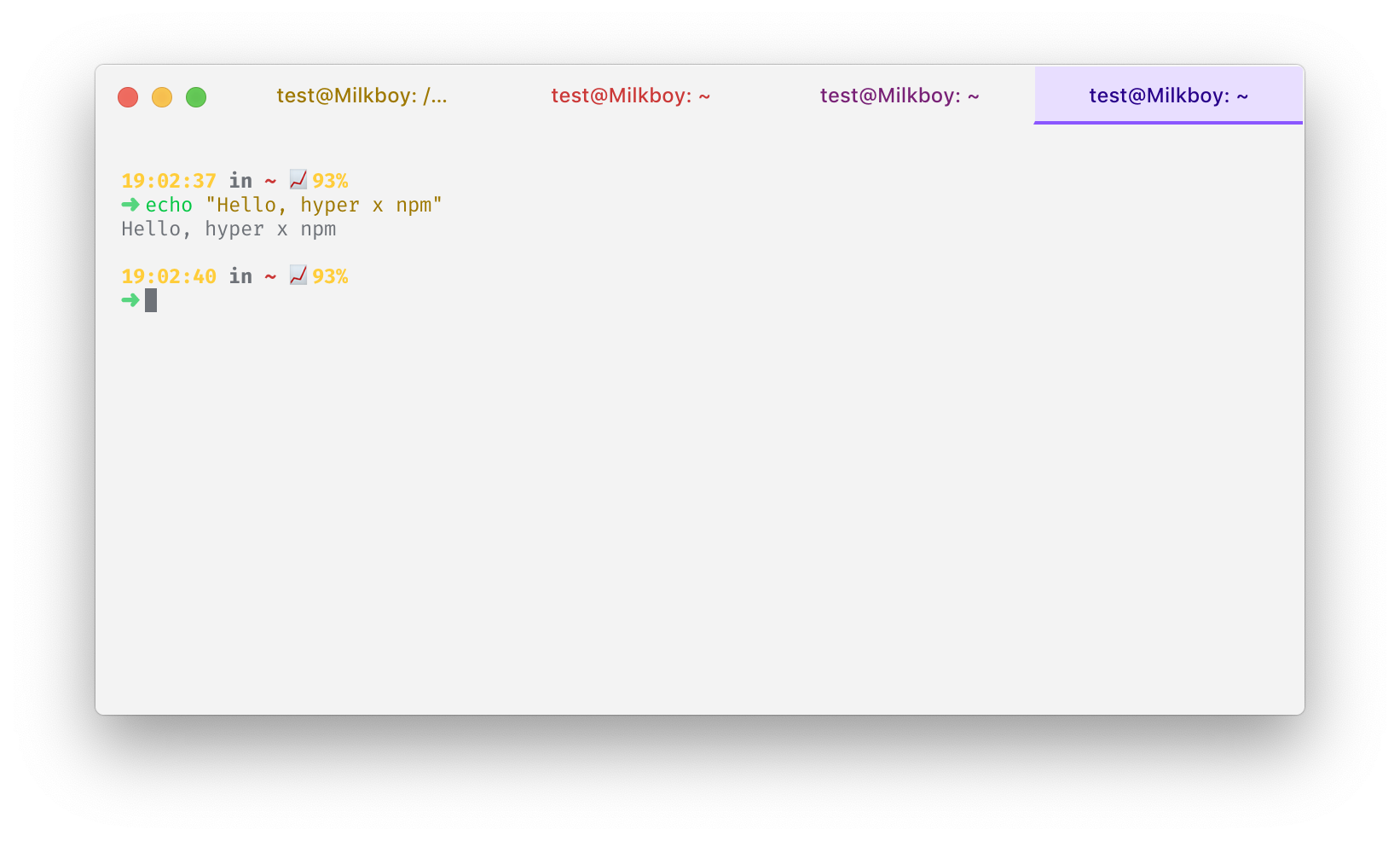Click the yellow traffic light button
Viewport: 1400px width, 841px height.
click(162, 96)
